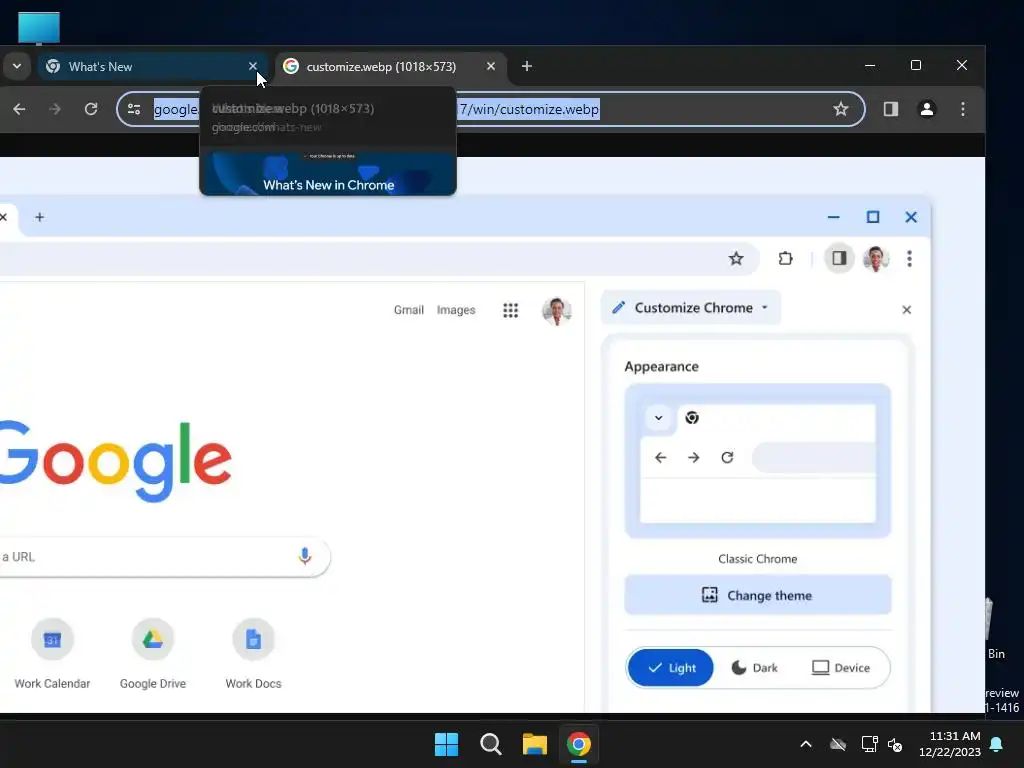The width and height of the screenshot is (1024, 768).
Task: Close the customize.webp tab
Action: coord(491,66)
